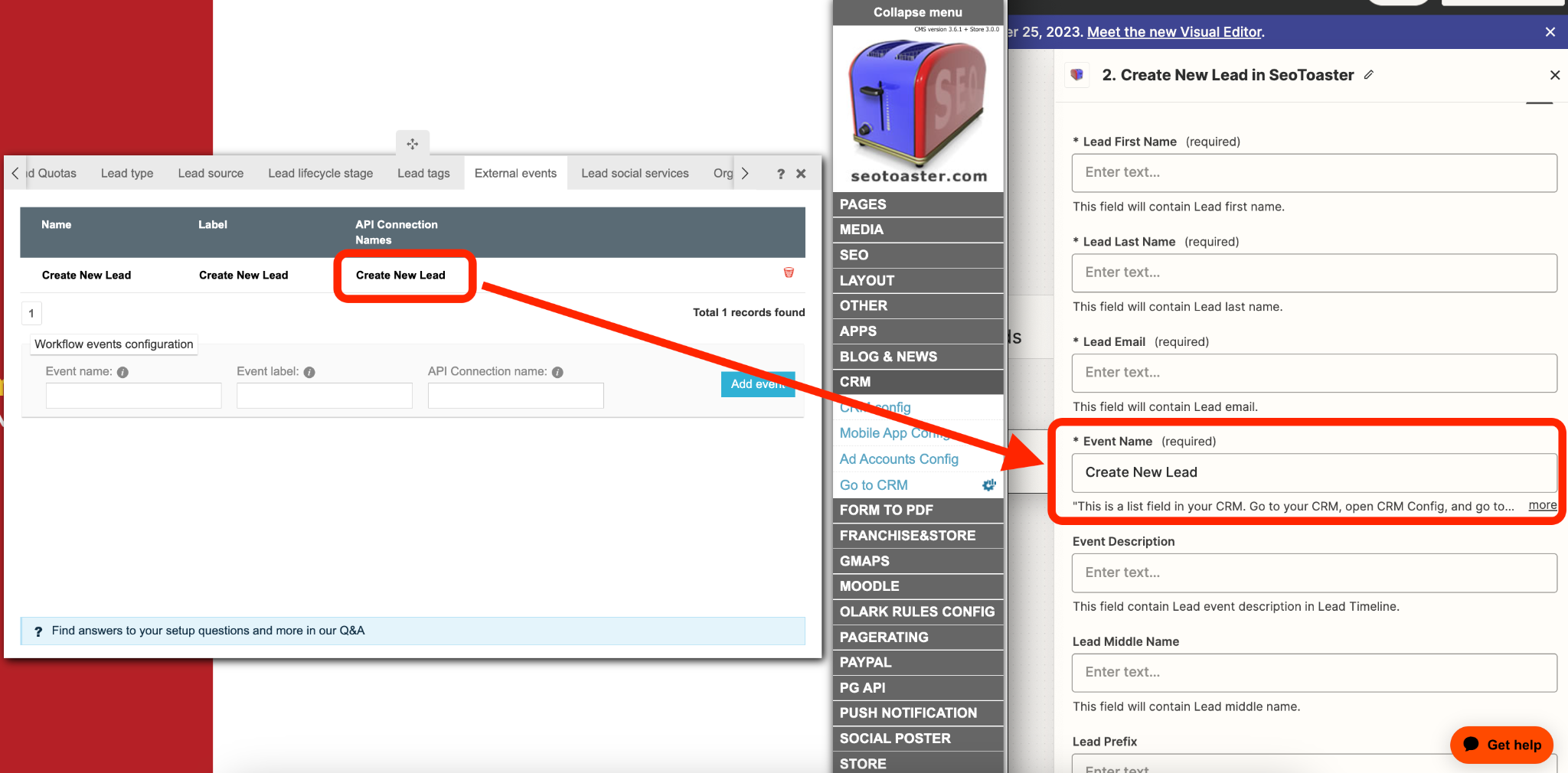This screenshot has height=773, width=1568.
Task: Delete the Create New Lead event row
Action: [789, 272]
